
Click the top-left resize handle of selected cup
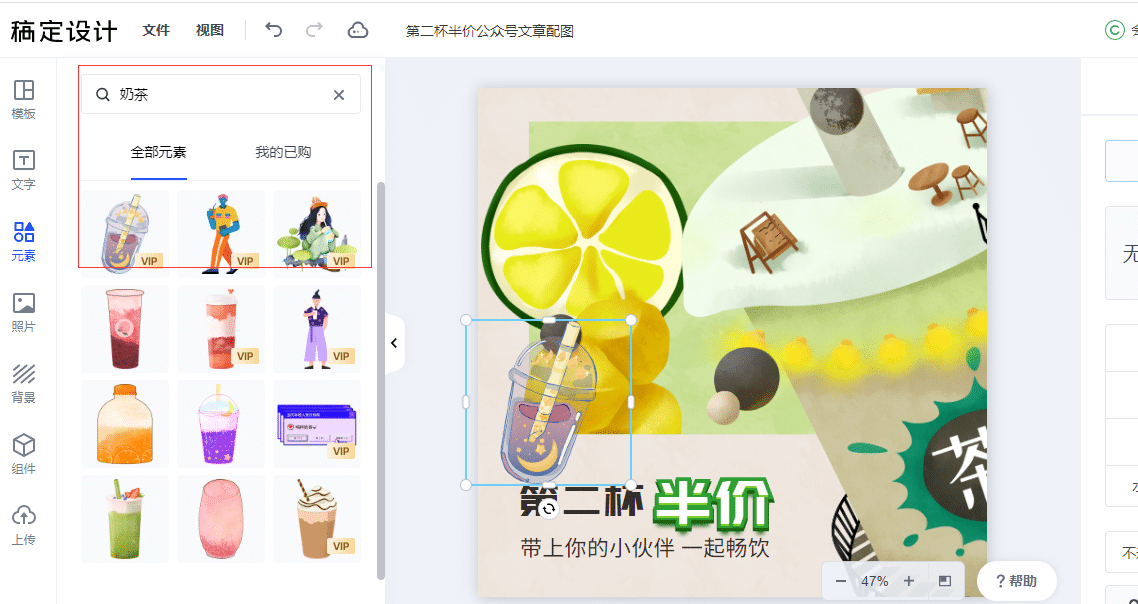point(466,319)
